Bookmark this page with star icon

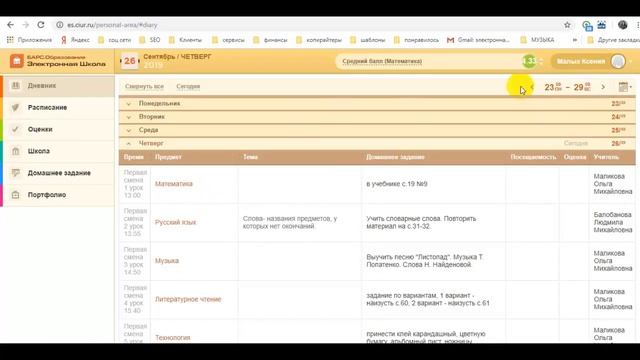click(567, 25)
